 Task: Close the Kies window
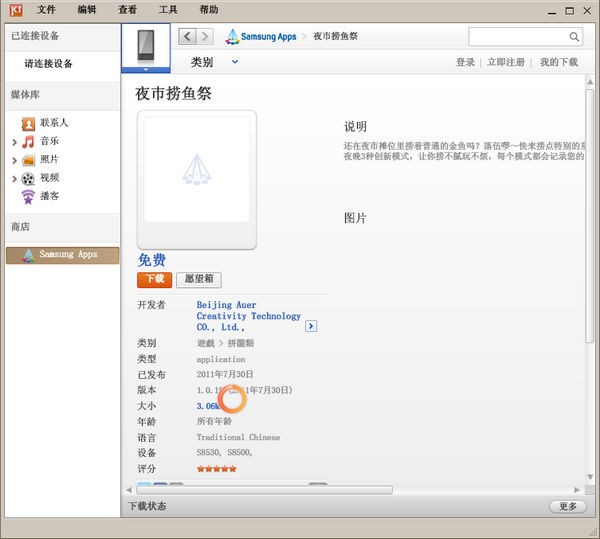[x=587, y=11]
